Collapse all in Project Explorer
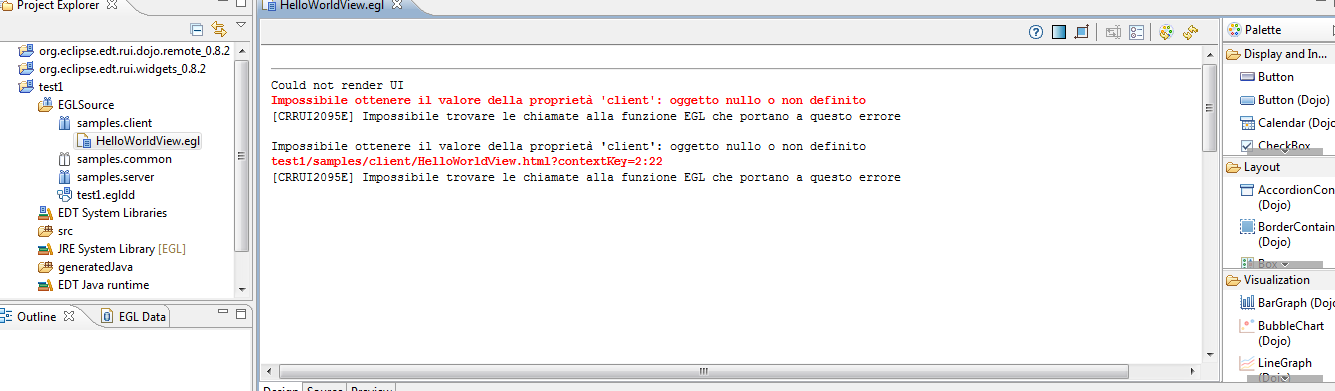This screenshot has height=391, width=1335. tap(197, 29)
